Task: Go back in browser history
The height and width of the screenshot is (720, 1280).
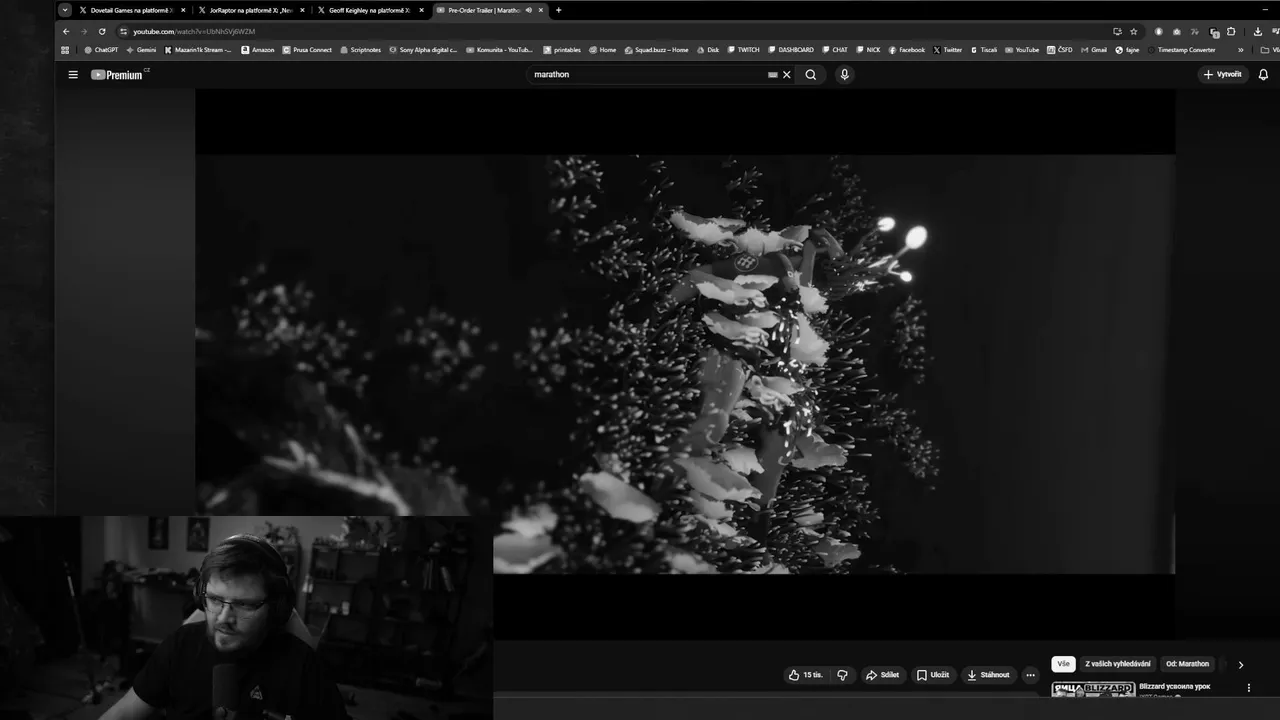Action: pos(66,31)
